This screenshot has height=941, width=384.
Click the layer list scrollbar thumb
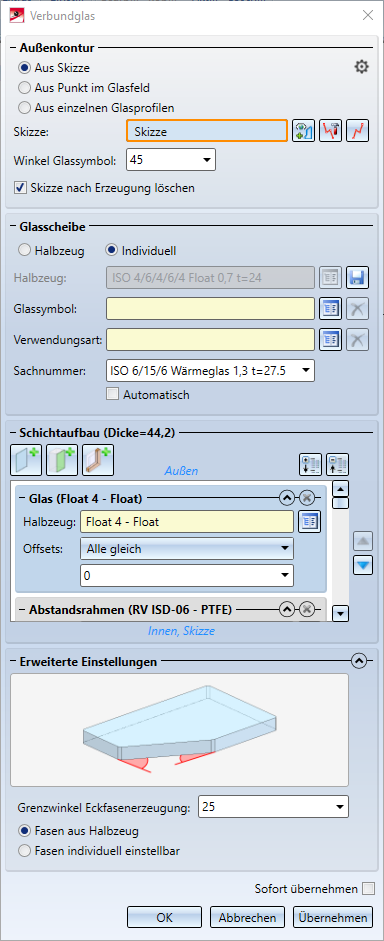[x=341, y=503]
